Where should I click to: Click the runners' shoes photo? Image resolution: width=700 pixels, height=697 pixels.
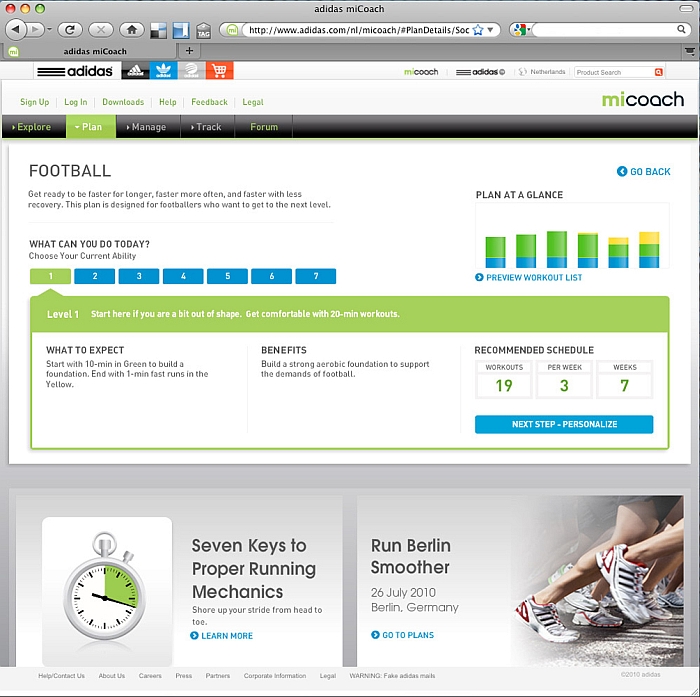[x=598, y=581]
